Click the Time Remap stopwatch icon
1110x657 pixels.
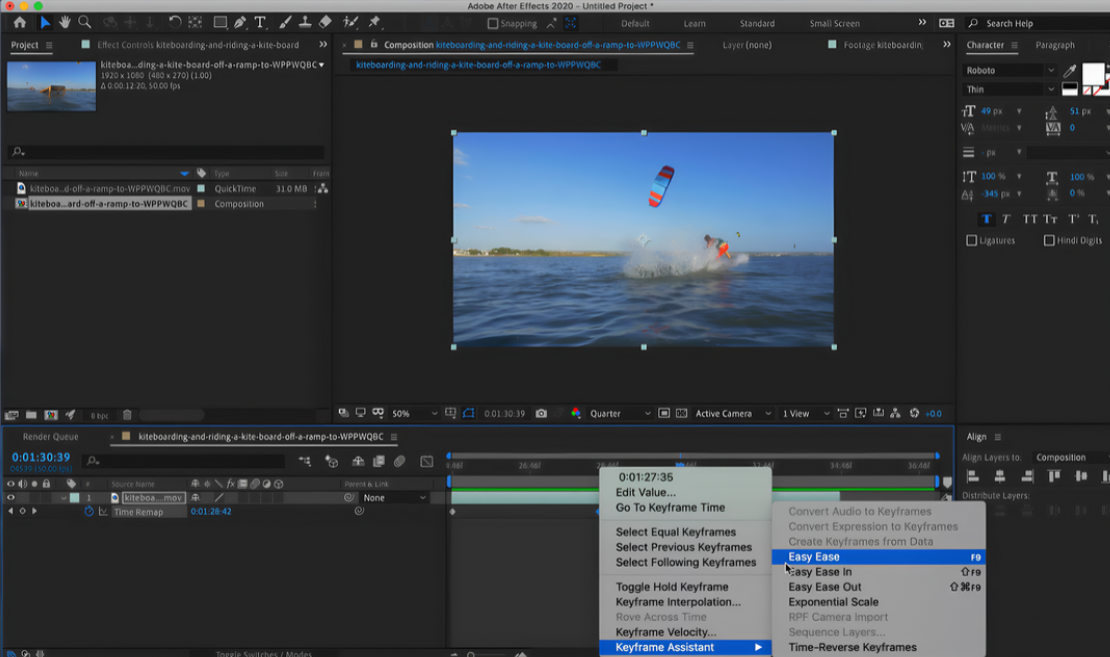[x=89, y=511]
